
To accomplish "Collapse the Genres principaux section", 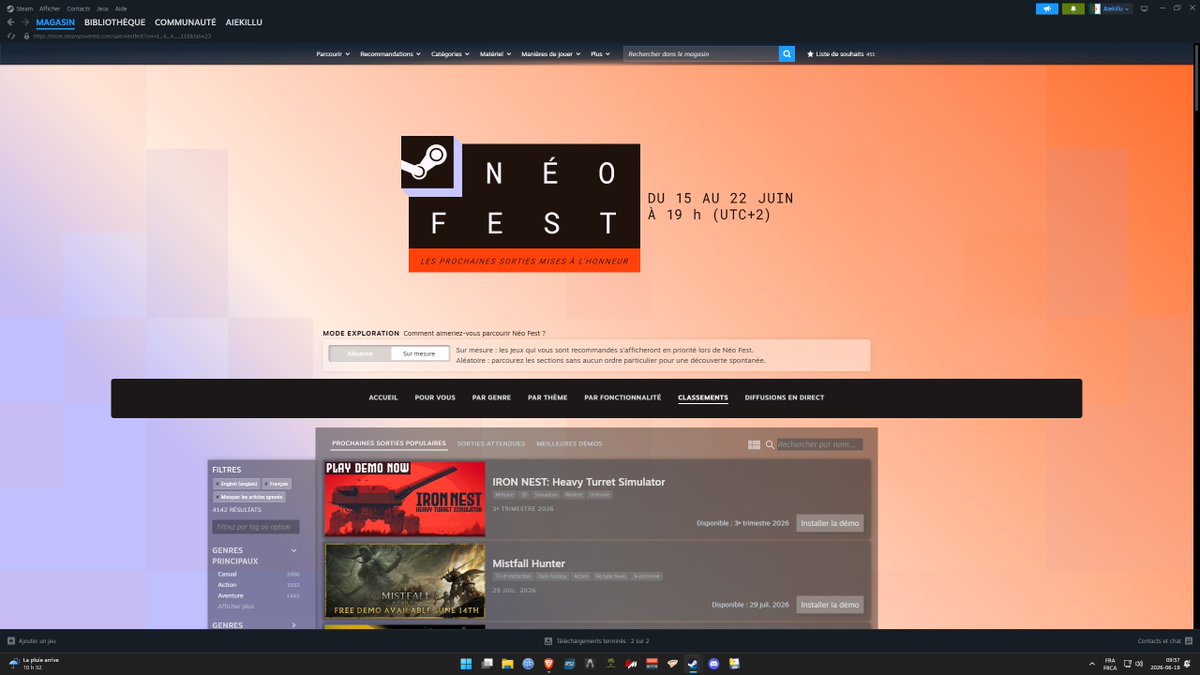I will point(294,550).
